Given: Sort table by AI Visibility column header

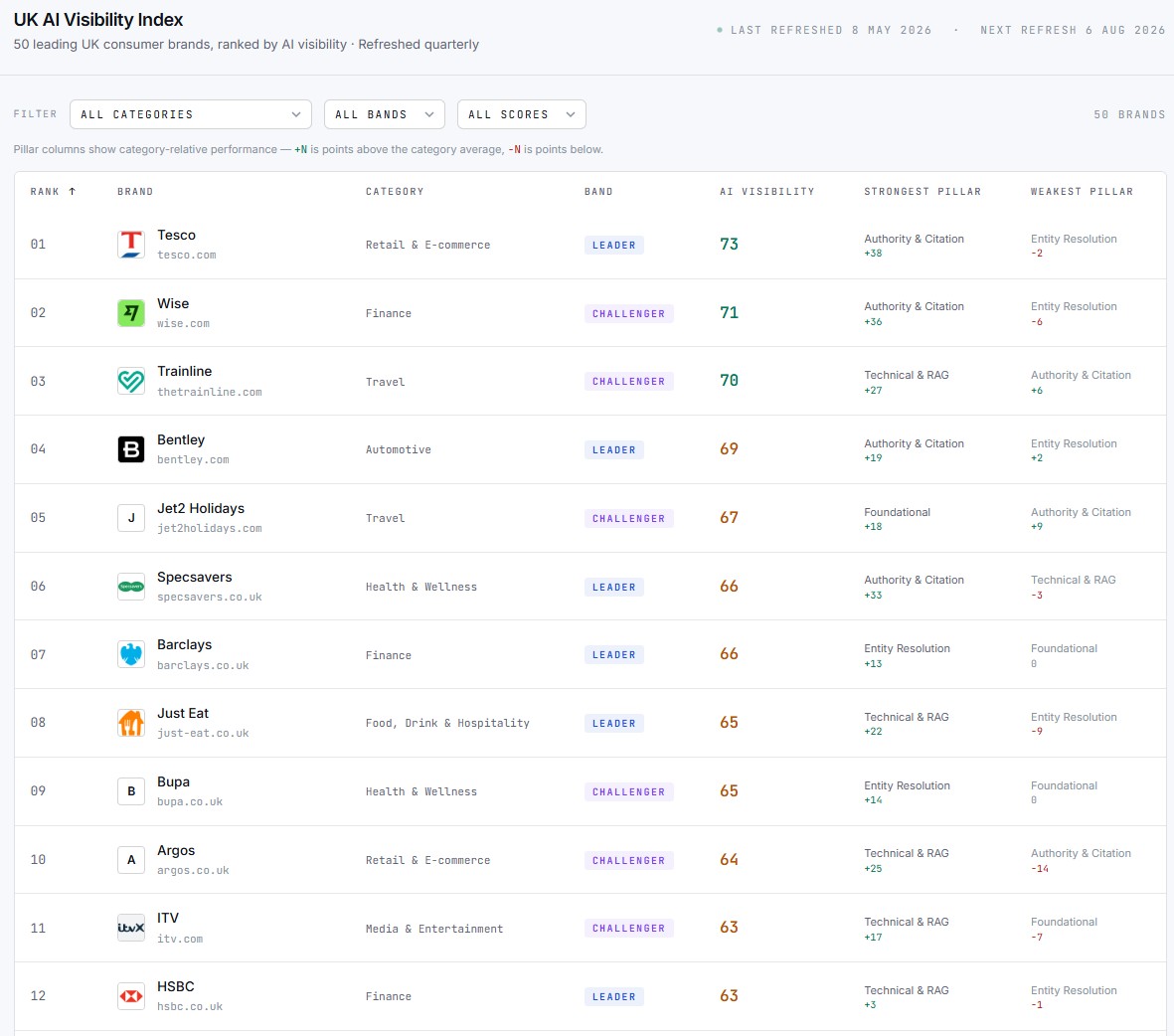Looking at the screenshot, I should 766,192.
